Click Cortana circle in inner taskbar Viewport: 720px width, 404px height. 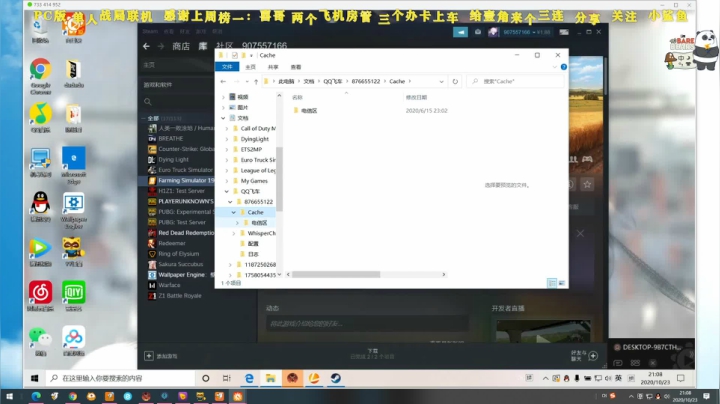point(206,378)
